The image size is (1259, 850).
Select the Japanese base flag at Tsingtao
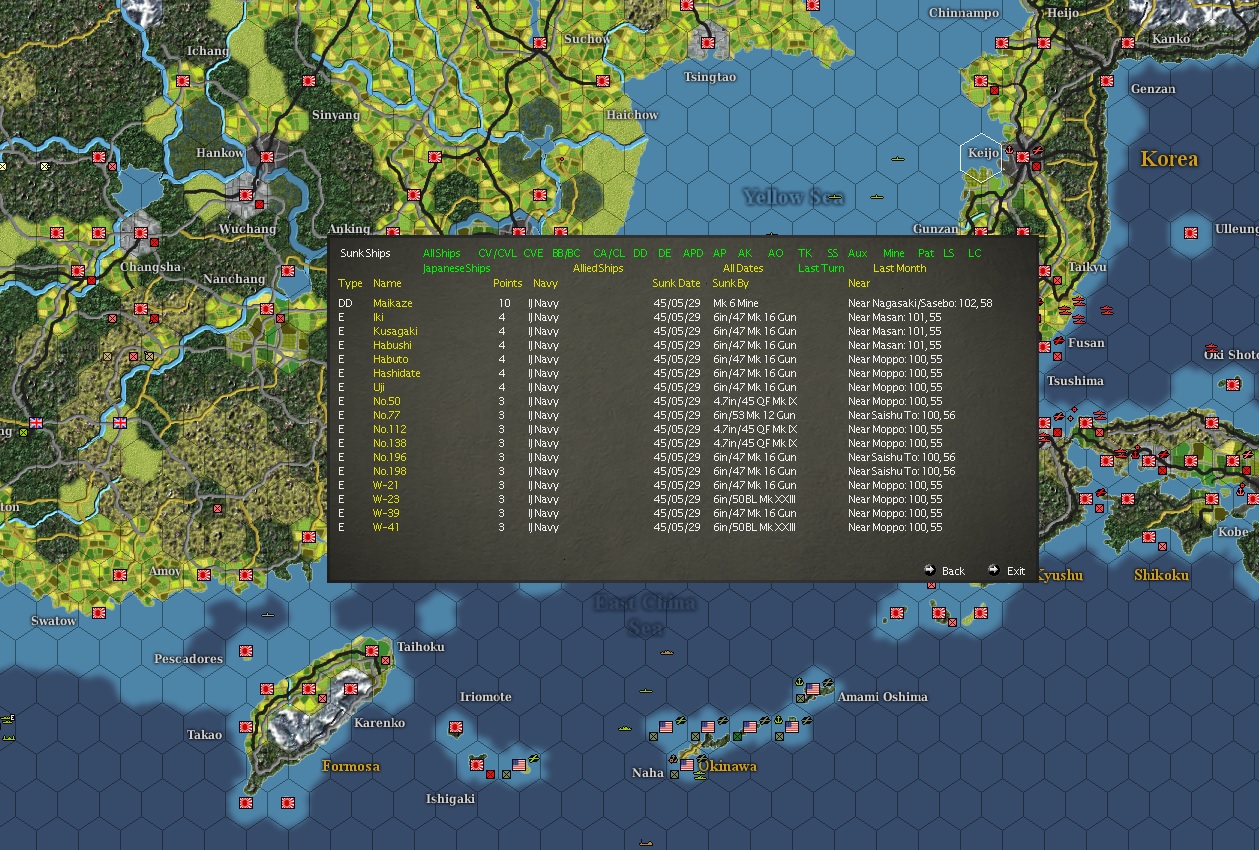click(708, 43)
